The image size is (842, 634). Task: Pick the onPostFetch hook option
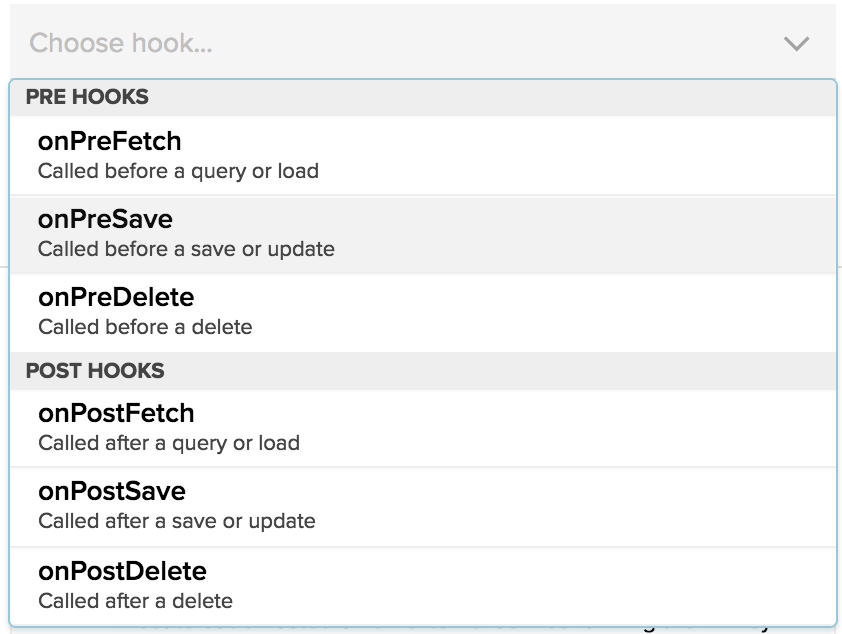(116, 413)
